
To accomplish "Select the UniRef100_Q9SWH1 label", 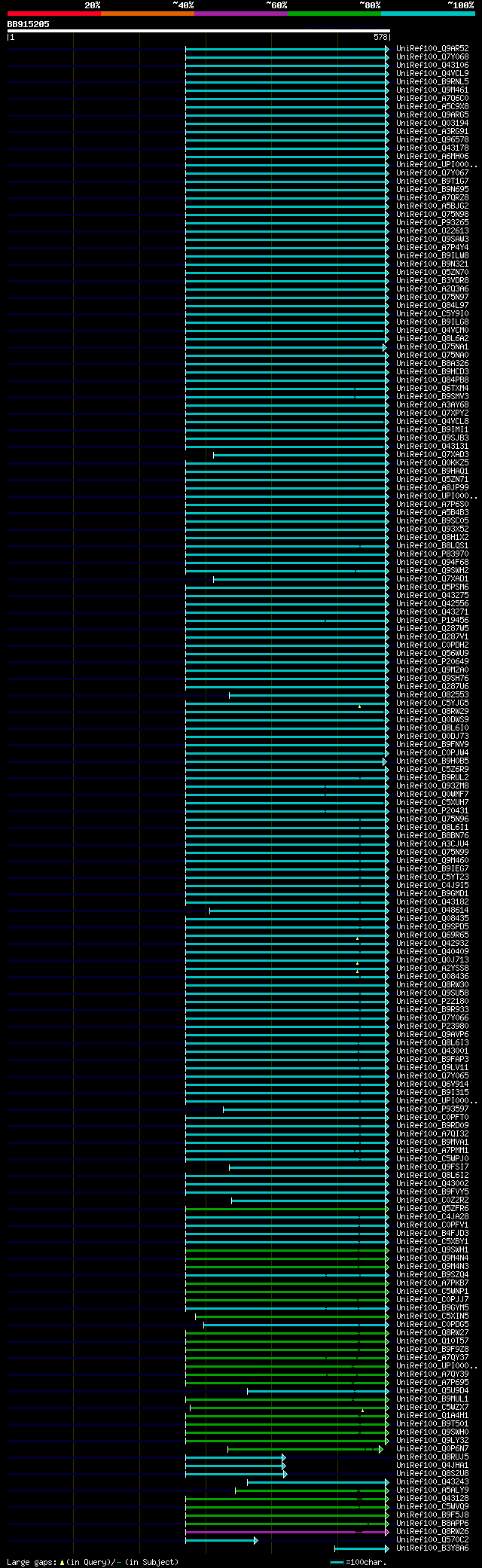I will pos(432,1249).
